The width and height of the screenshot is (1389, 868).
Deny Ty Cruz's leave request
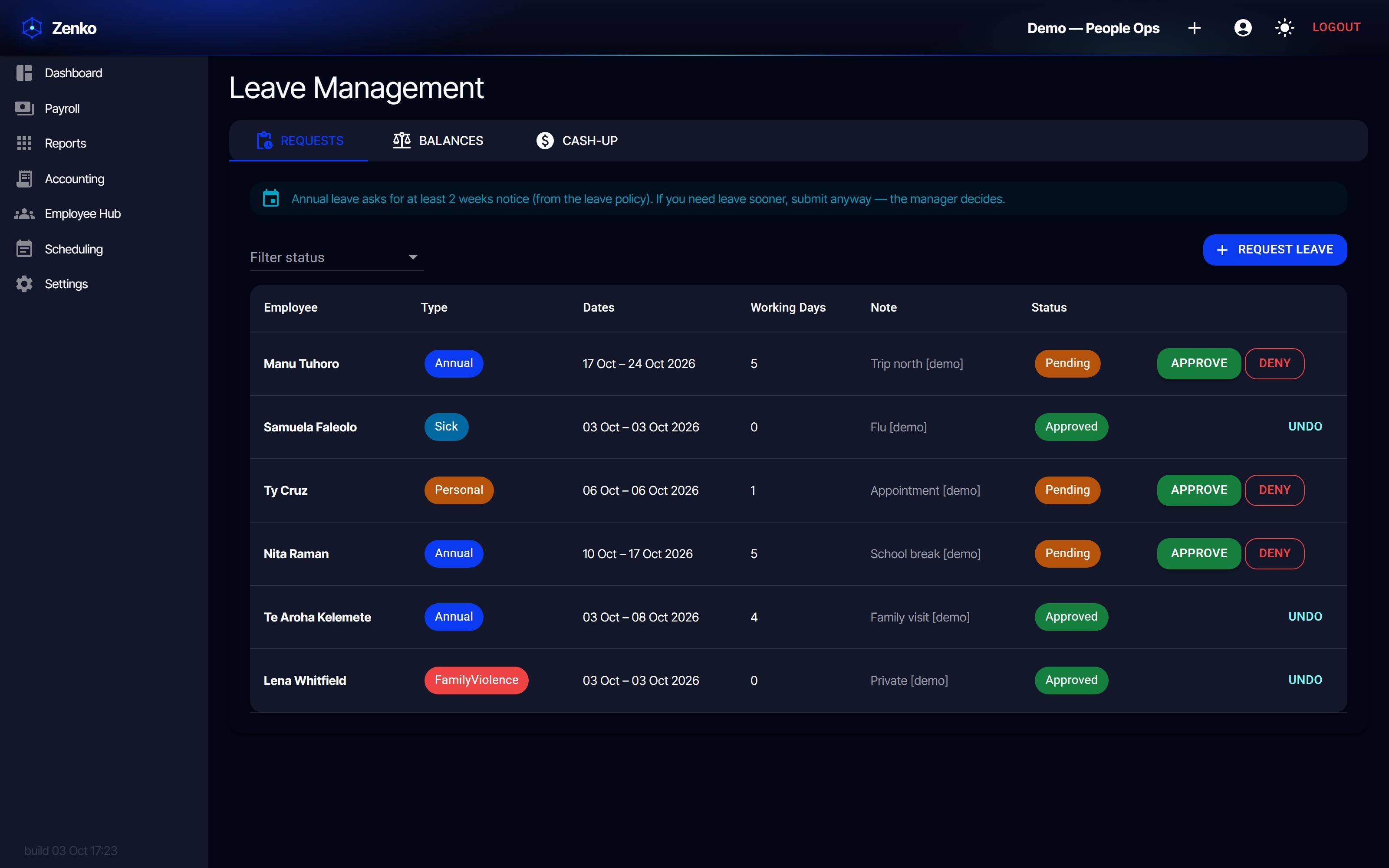pos(1274,490)
